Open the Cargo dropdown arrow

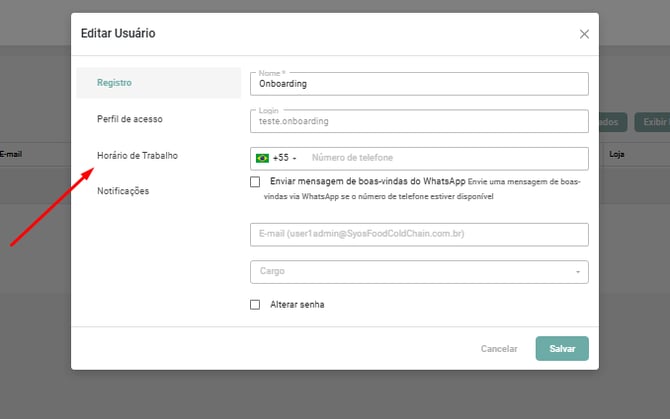577,272
